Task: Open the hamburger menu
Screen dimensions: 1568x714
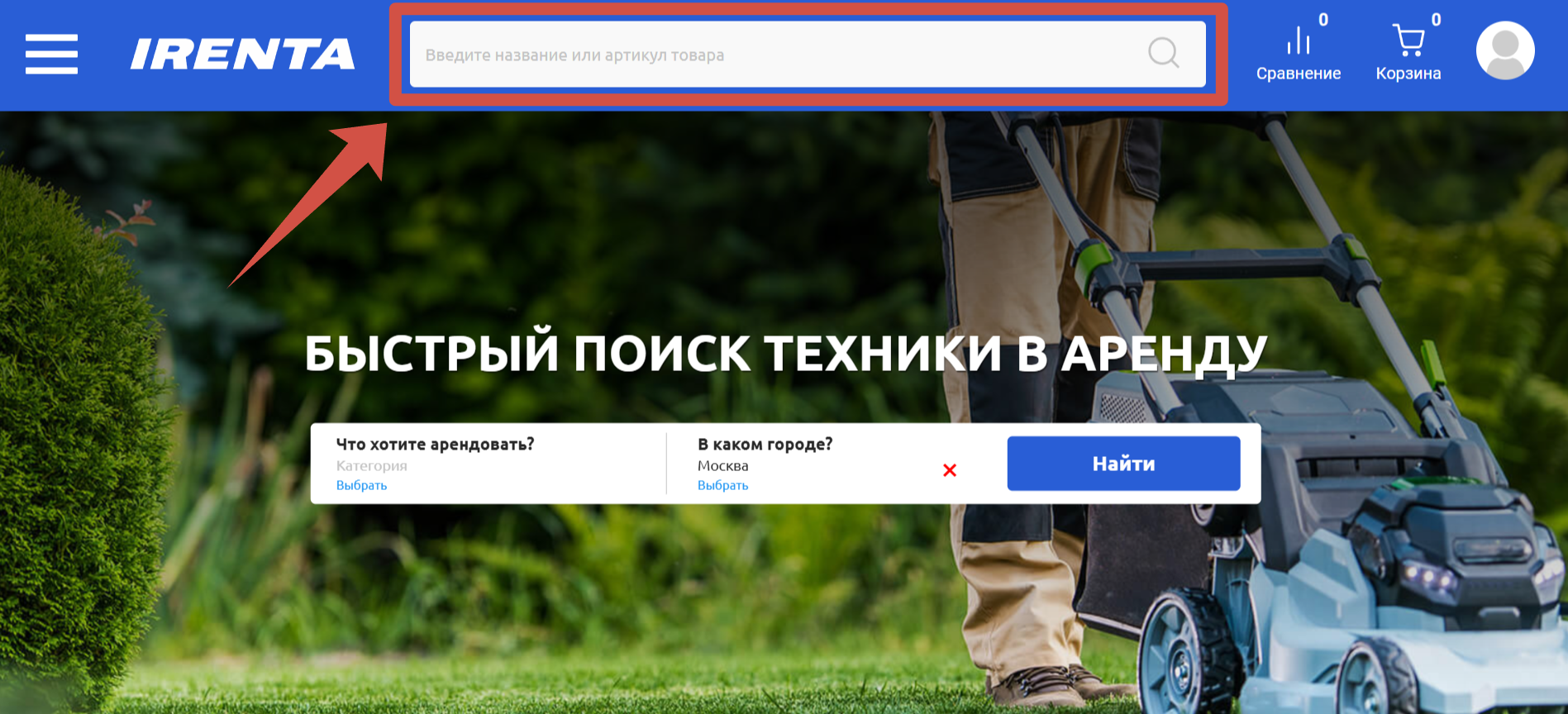Action: click(x=51, y=55)
